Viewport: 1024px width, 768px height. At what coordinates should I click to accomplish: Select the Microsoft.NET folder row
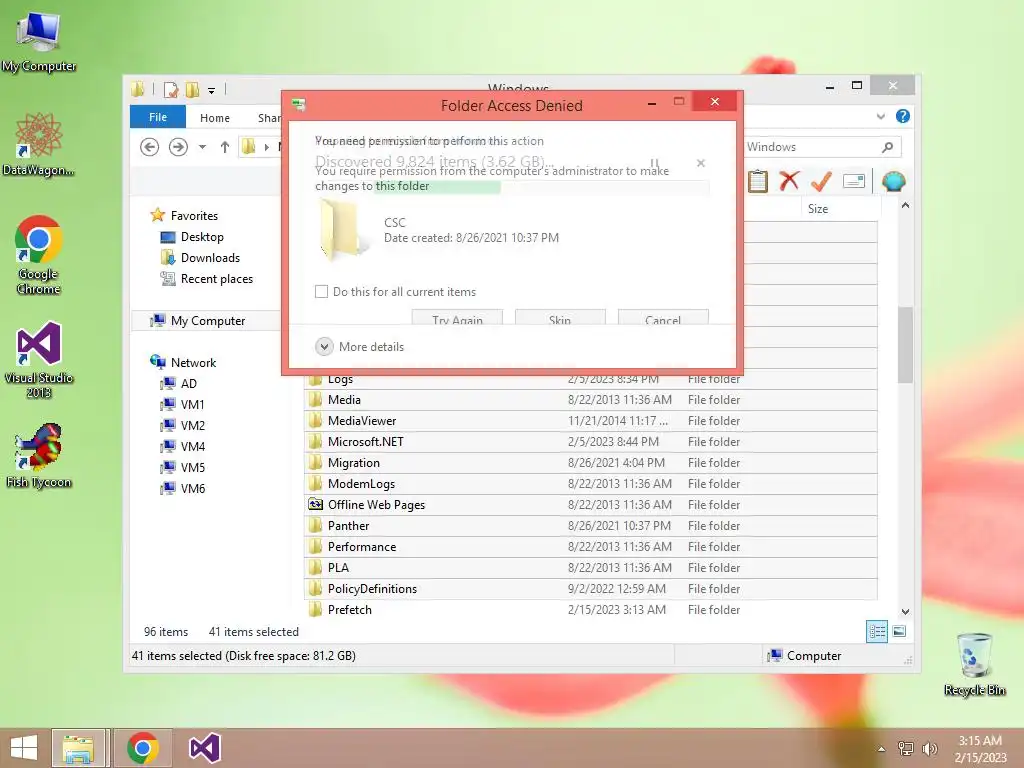click(590, 441)
